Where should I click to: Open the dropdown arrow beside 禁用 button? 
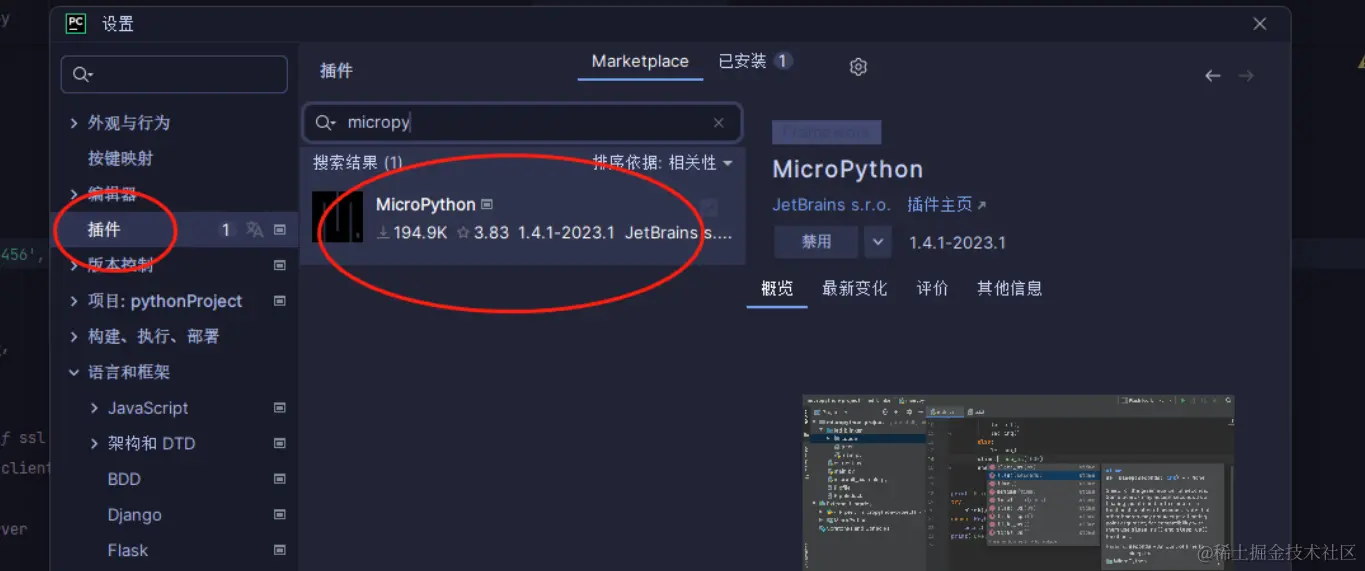click(877, 242)
